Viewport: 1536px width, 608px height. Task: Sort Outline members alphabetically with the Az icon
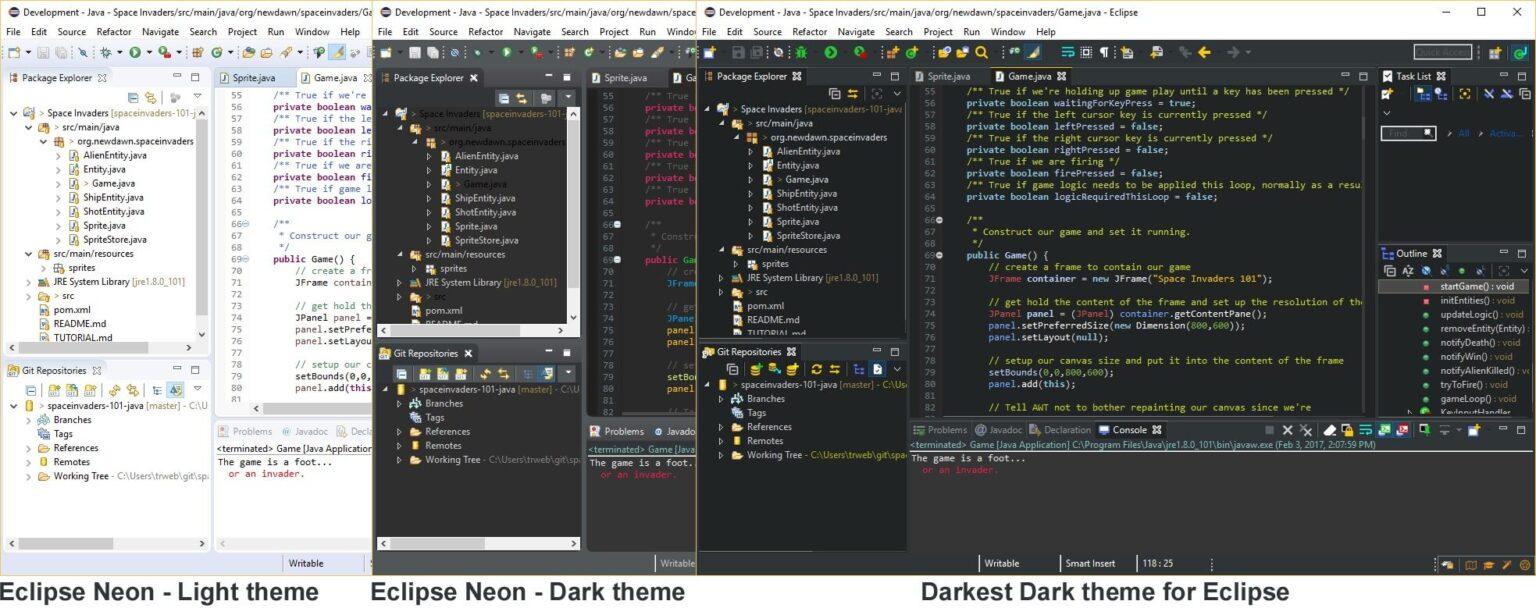pyautogui.click(x=1407, y=270)
